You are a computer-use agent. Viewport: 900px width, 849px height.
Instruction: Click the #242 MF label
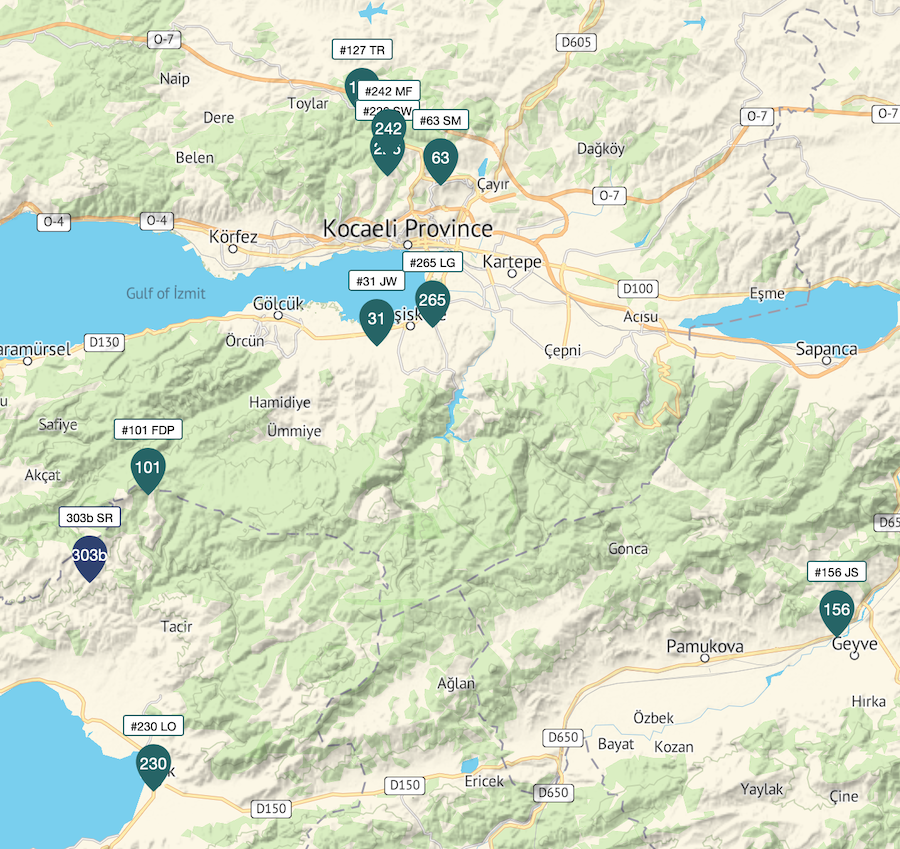tap(389, 91)
